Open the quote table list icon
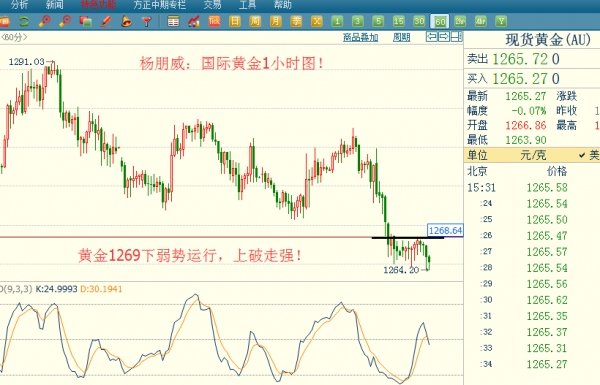This screenshot has height=385, width=600. [x=173, y=21]
